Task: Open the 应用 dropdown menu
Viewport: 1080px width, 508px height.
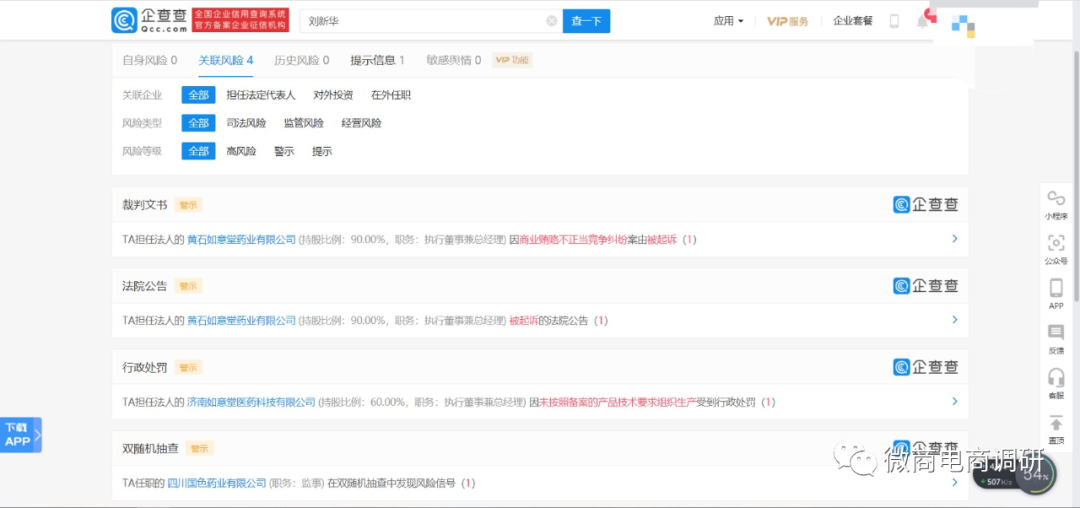Action: pyautogui.click(x=728, y=21)
